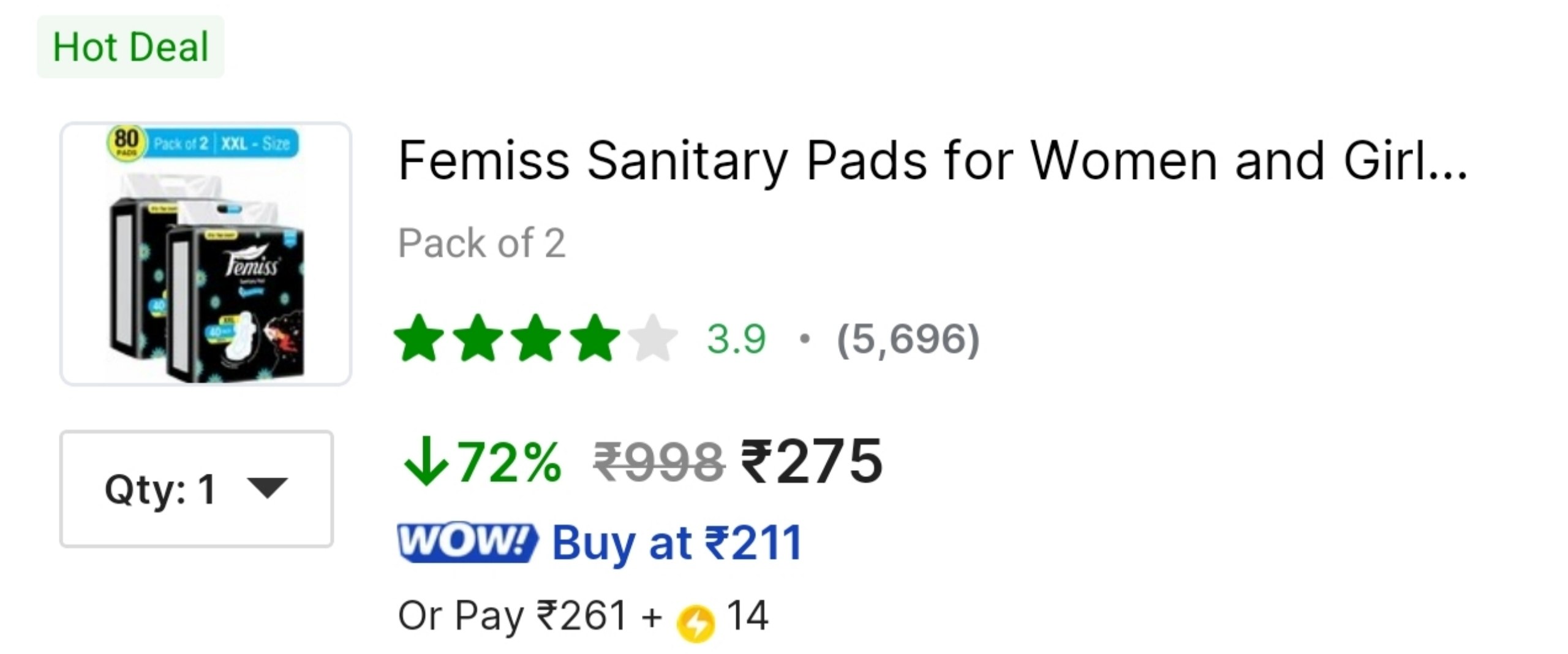Open the Femiss product thumbnail image
1568x654 pixels.
pyautogui.click(x=206, y=254)
